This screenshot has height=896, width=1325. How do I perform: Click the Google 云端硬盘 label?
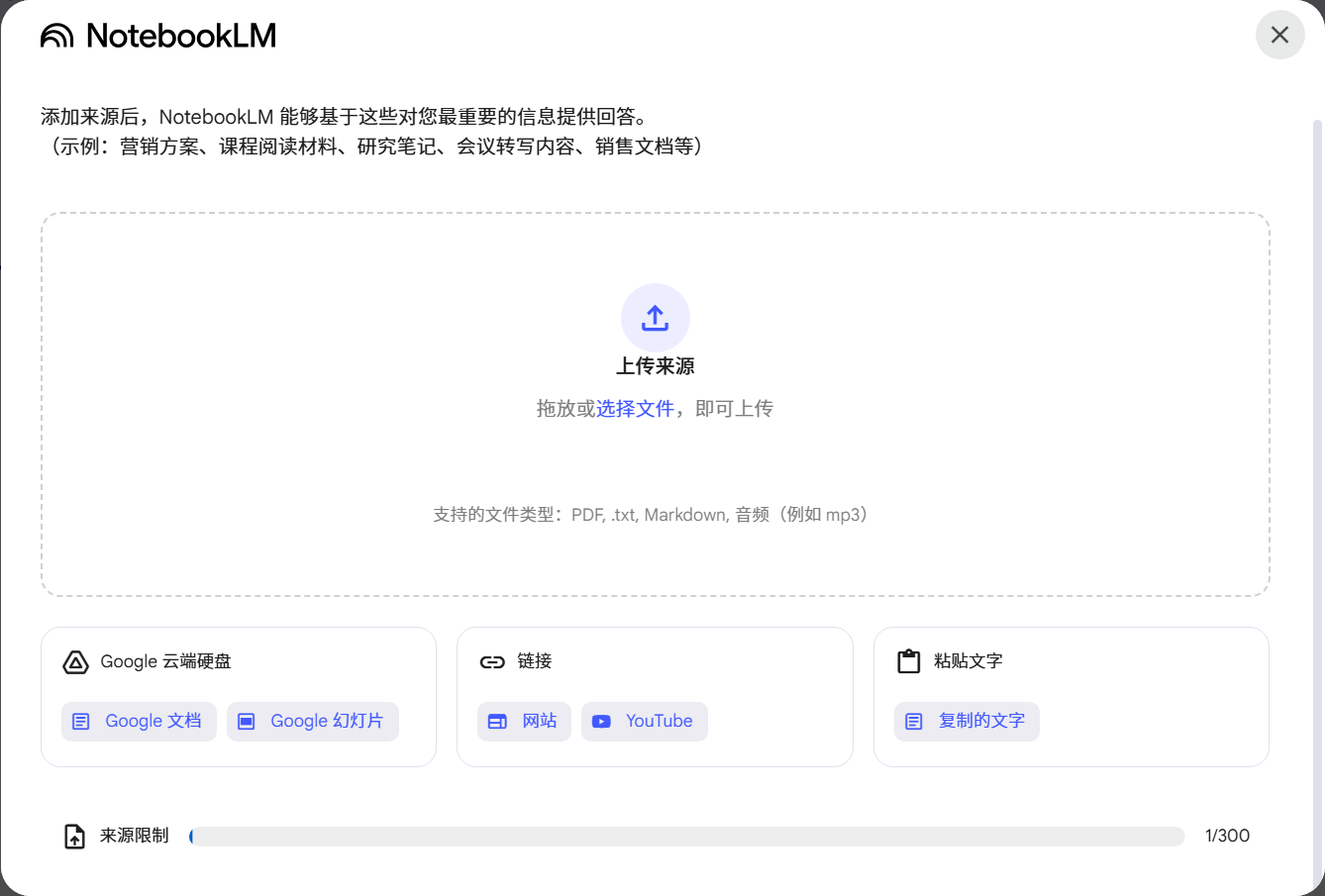[166, 662]
